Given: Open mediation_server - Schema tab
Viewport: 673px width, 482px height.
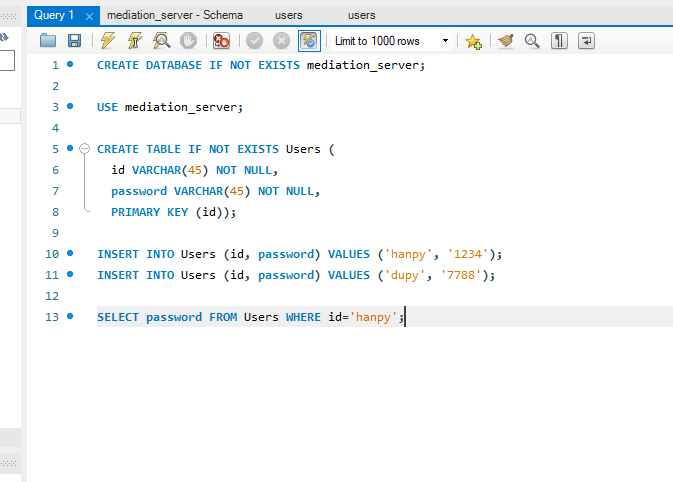Looking at the screenshot, I should pos(175,15).
